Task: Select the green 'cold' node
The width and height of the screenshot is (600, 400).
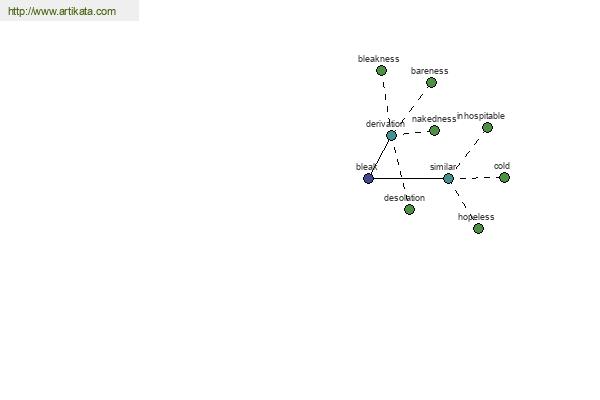Action: click(x=504, y=178)
